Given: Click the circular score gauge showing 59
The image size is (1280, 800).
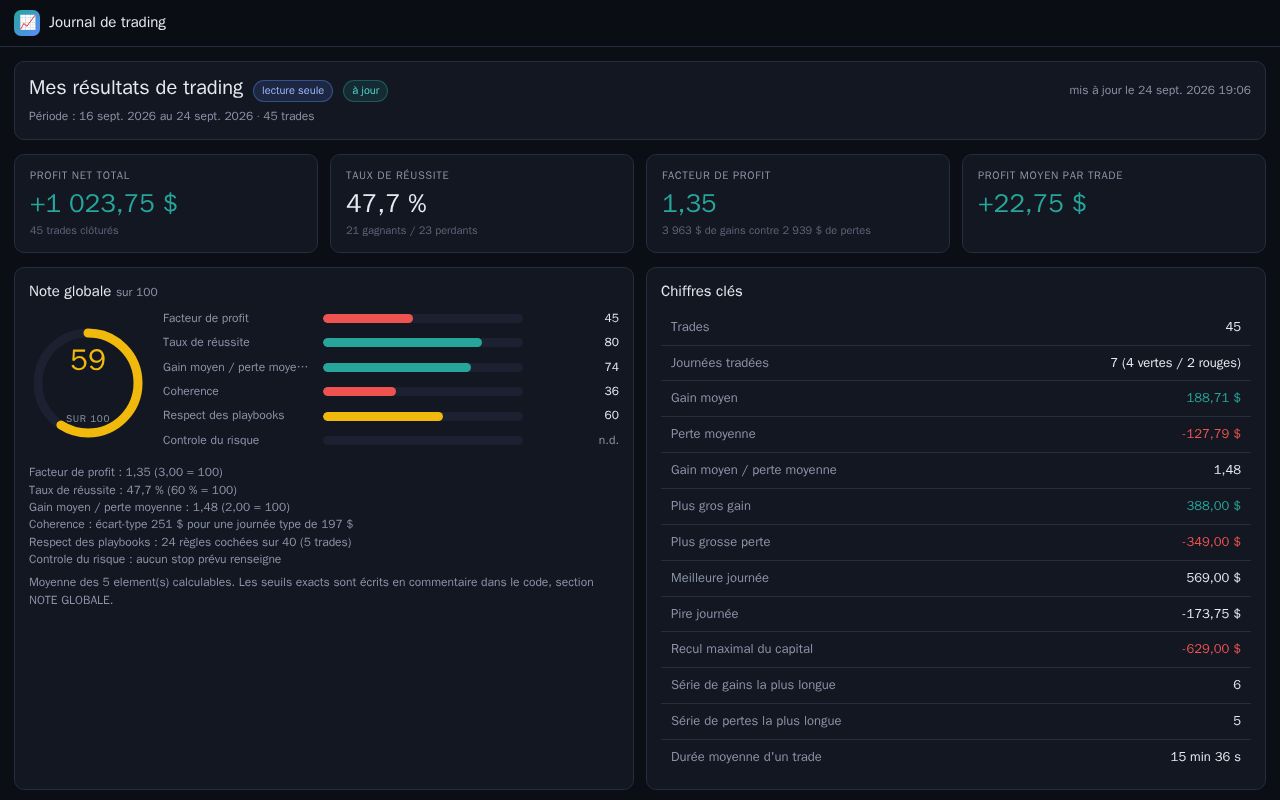Looking at the screenshot, I should [x=88, y=383].
